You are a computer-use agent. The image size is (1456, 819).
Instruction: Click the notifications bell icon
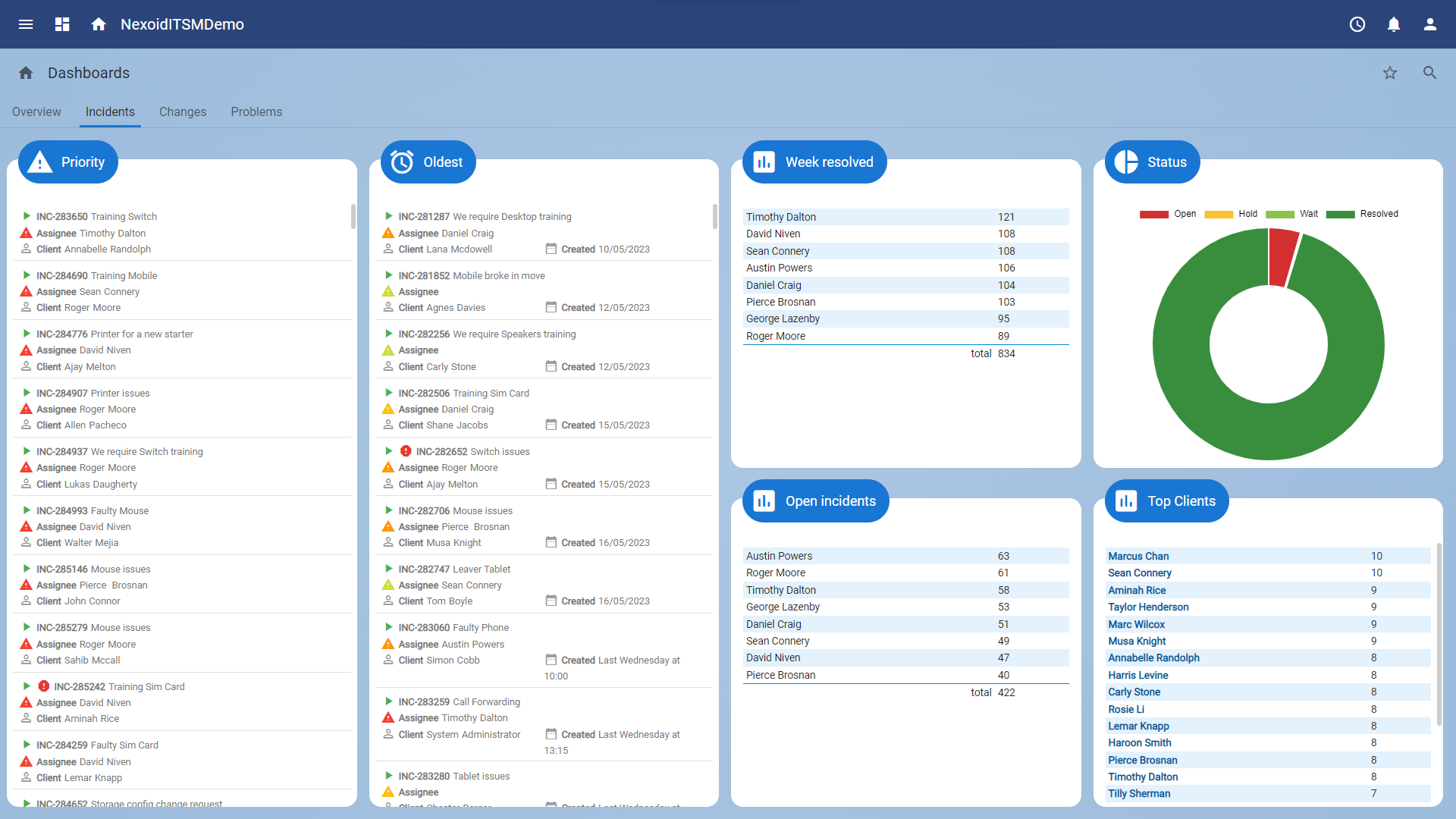click(x=1393, y=24)
